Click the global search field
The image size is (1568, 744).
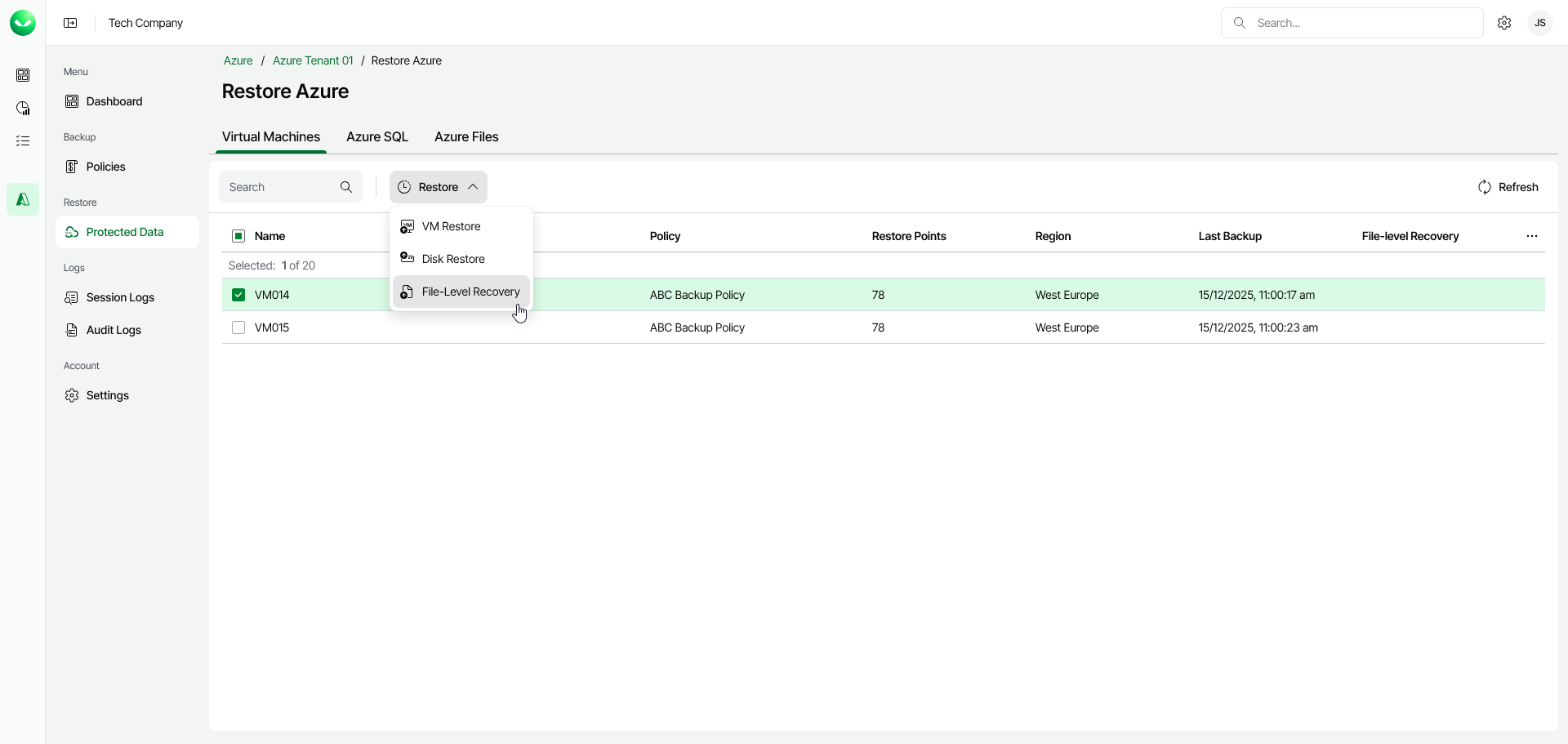[x=1352, y=23]
